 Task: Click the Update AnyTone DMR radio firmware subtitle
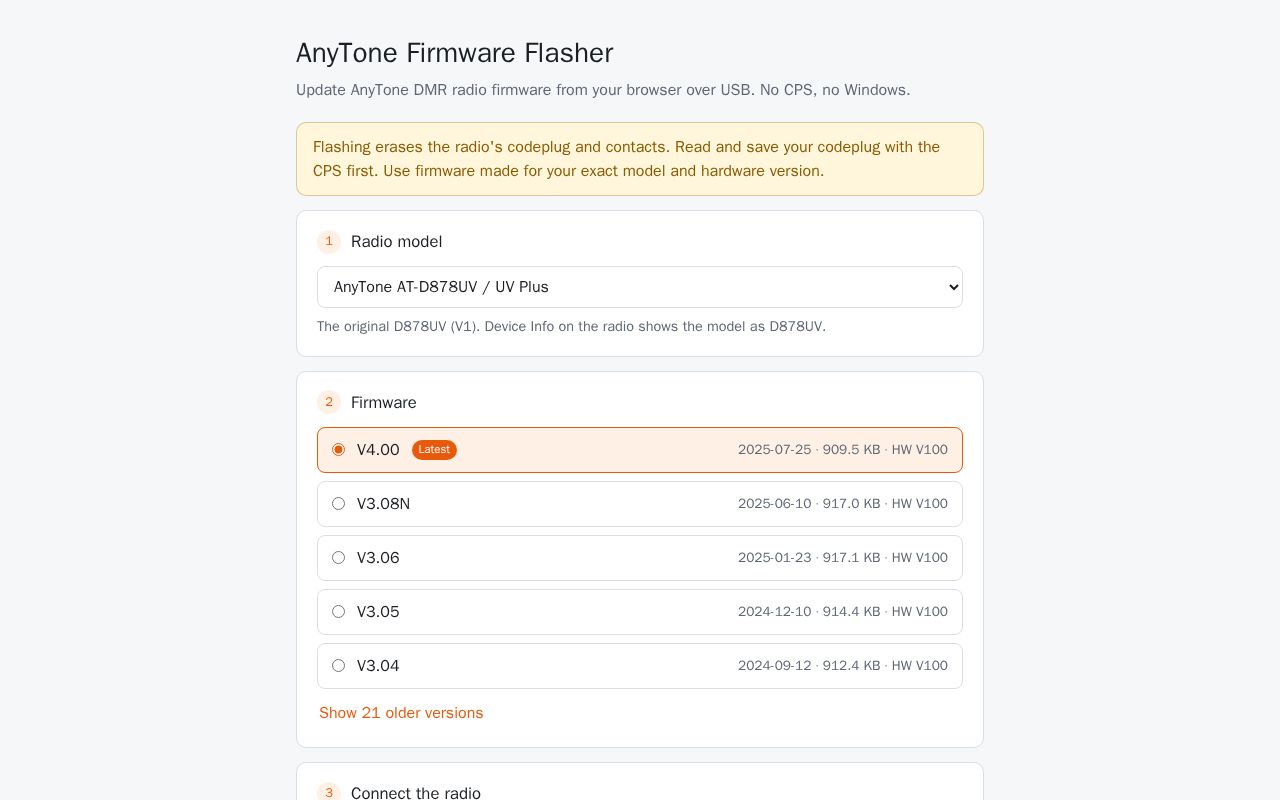tap(603, 90)
